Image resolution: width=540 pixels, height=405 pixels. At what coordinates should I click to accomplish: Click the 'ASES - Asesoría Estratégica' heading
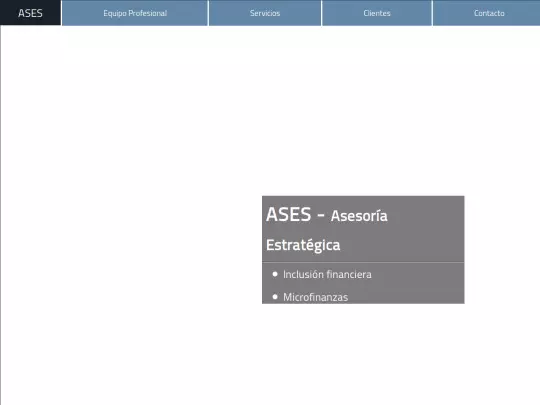click(x=326, y=229)
